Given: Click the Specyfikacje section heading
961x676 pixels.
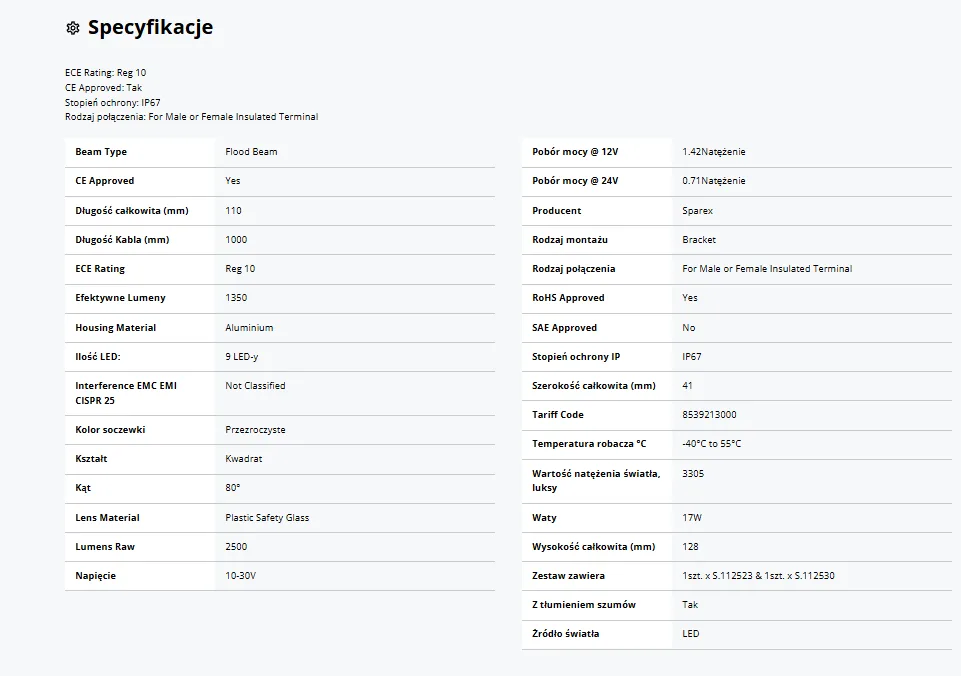Looking at the screenshot, I should [x=150, y=28].
